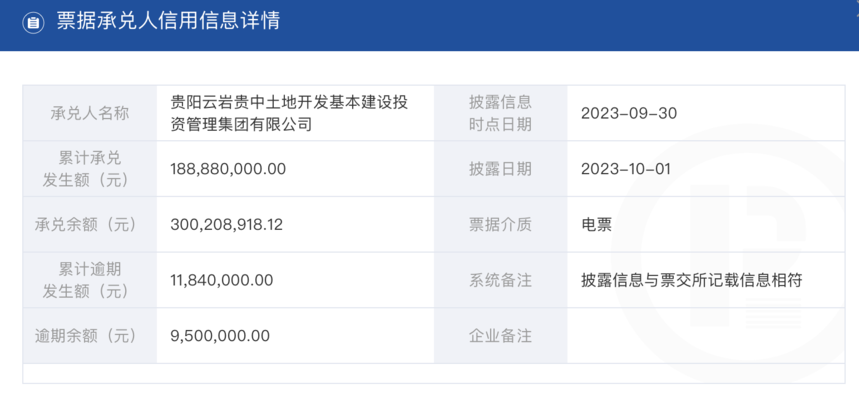The height and width of the screenshot is (394, 859).
Task: Click the 逾期余额（元） label
Action: click(89, 335)
